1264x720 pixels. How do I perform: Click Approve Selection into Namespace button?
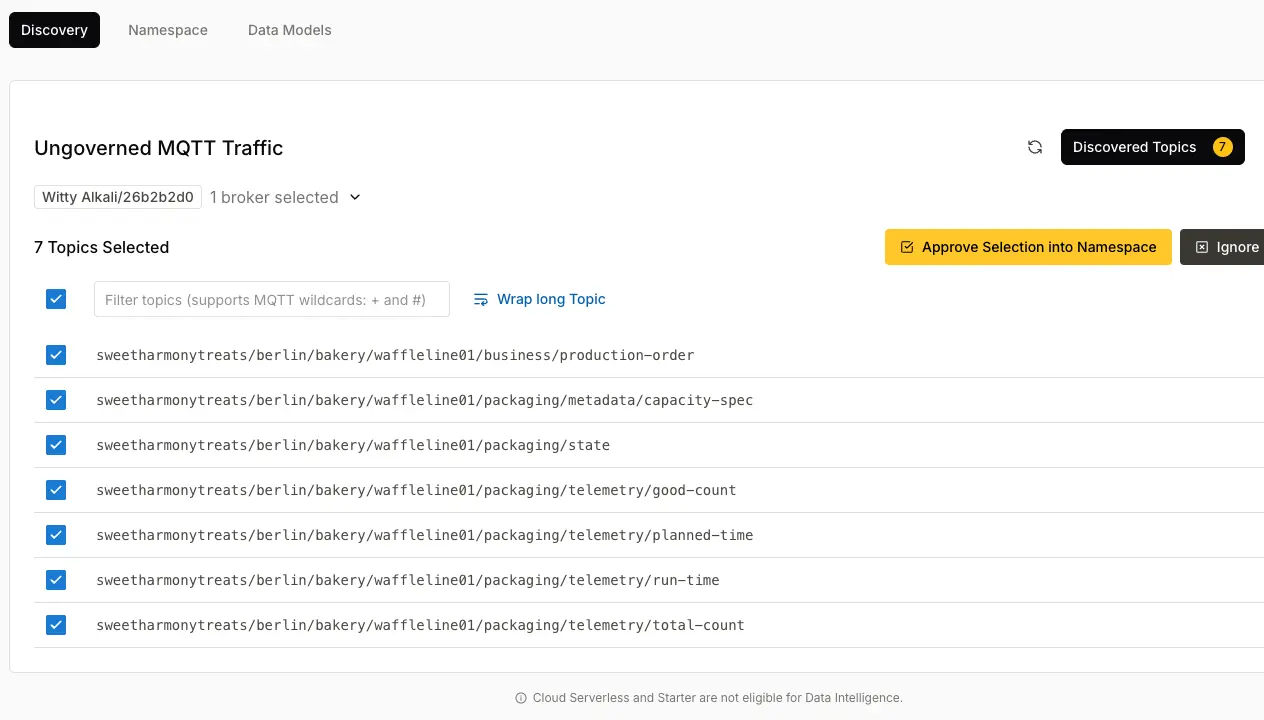coord(1028,247)
